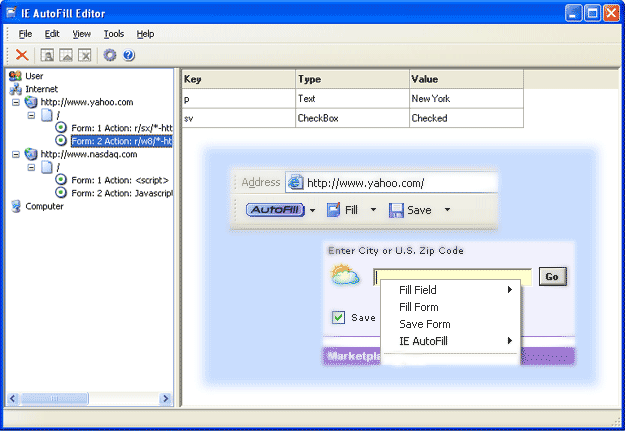The image size is (626, 431).
Task: Choose Fill Form from context menu
Action: point(450,307)
